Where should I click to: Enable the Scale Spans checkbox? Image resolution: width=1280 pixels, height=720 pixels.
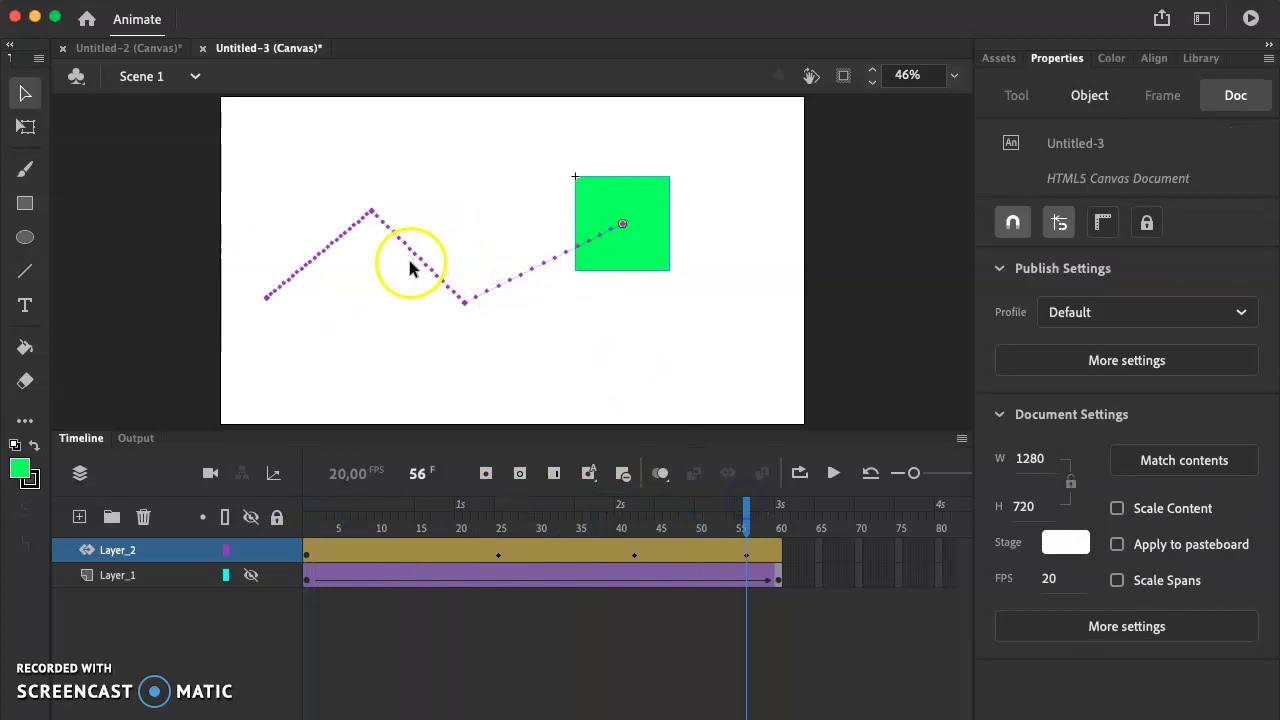(x=1117, y=580)
